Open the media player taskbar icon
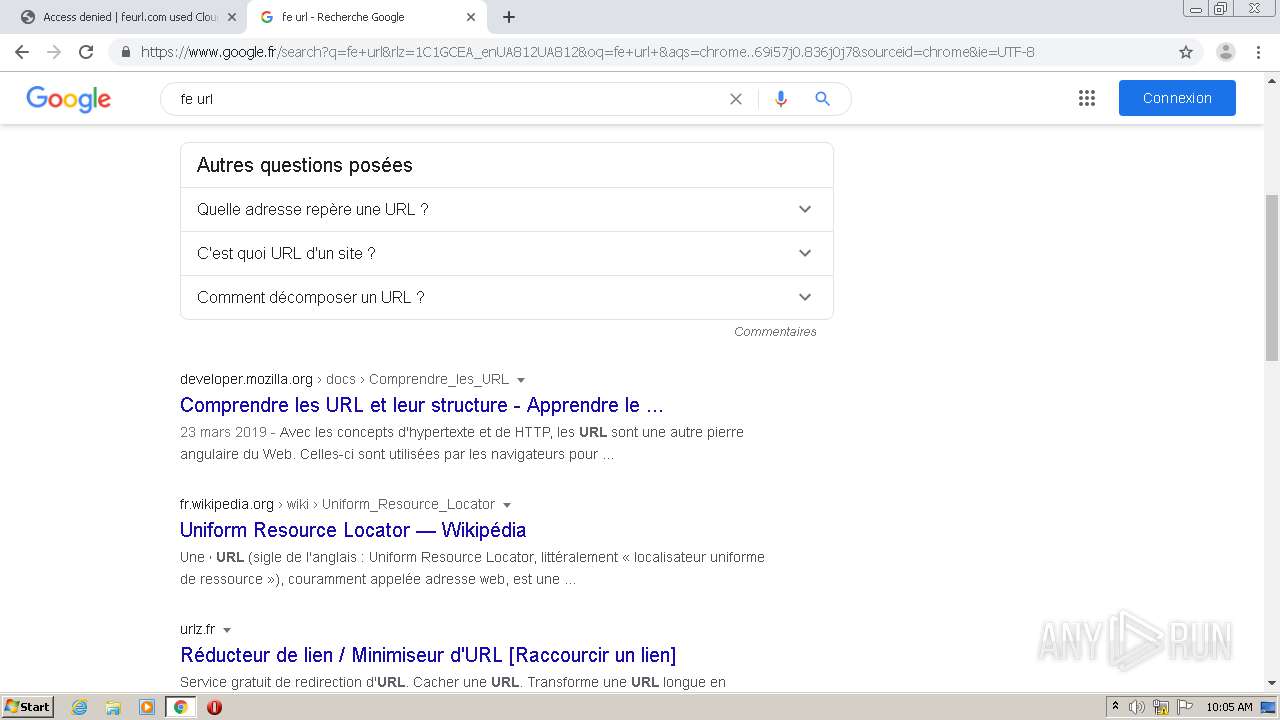1280x720 pixels. click(147, 707)
